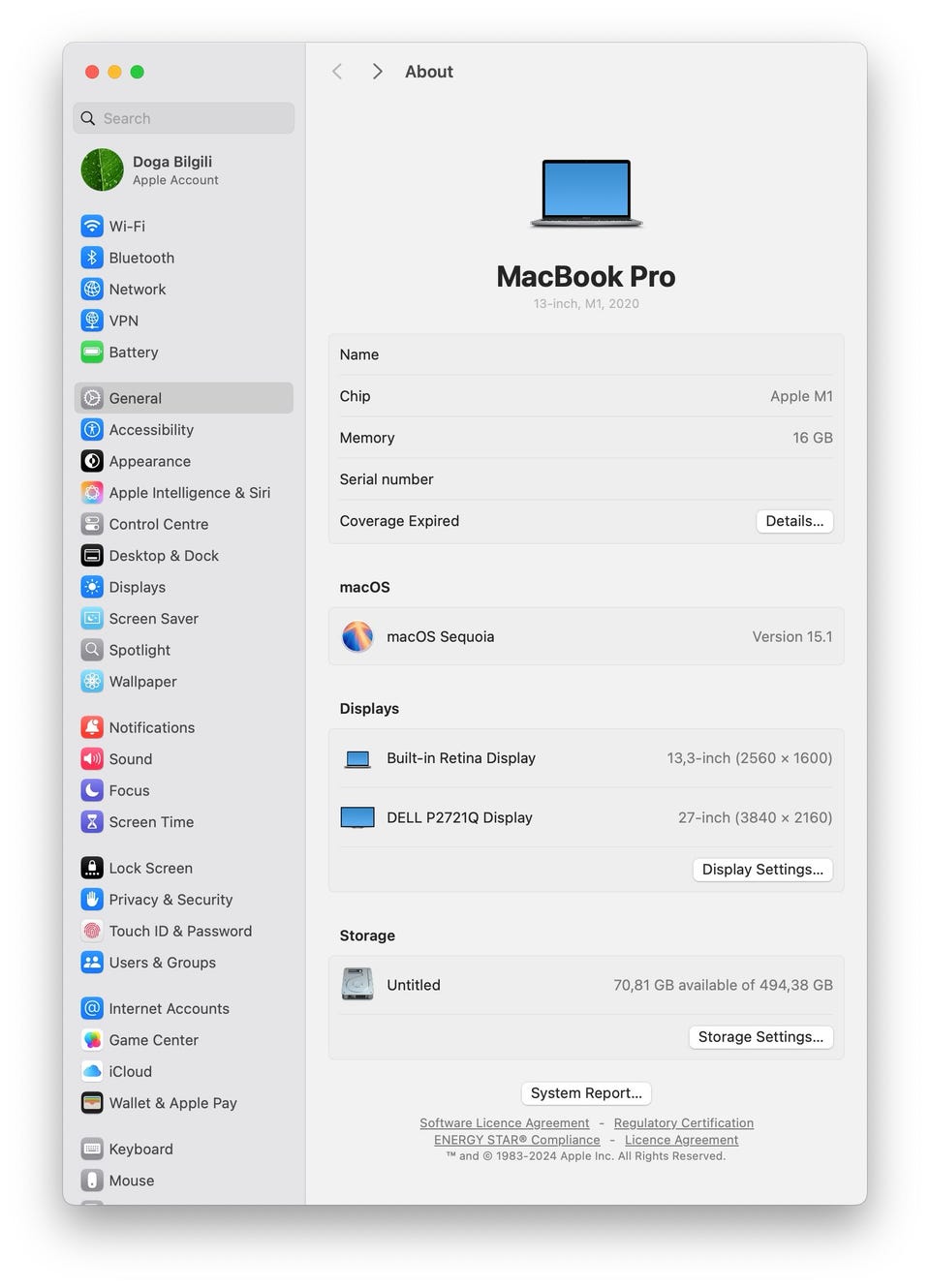
Task: Open Lock Screen icon
Action: click(x=92, y=868)
